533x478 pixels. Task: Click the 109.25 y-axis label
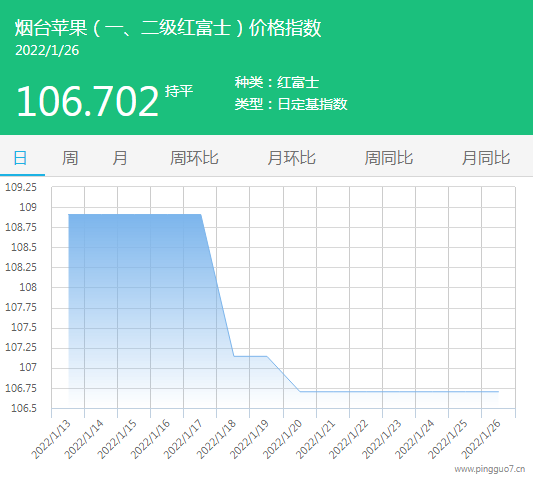(21, 187)
